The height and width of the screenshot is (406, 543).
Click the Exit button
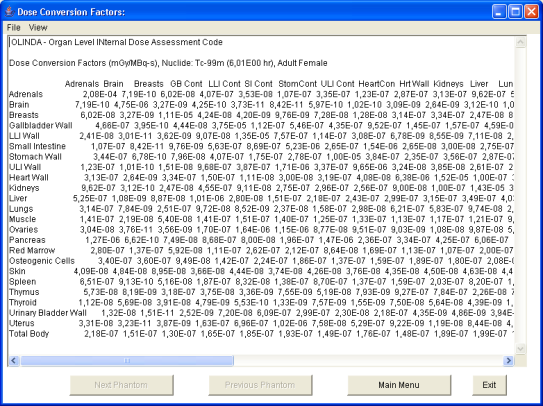pyautogui.click(x=489, y=385)
